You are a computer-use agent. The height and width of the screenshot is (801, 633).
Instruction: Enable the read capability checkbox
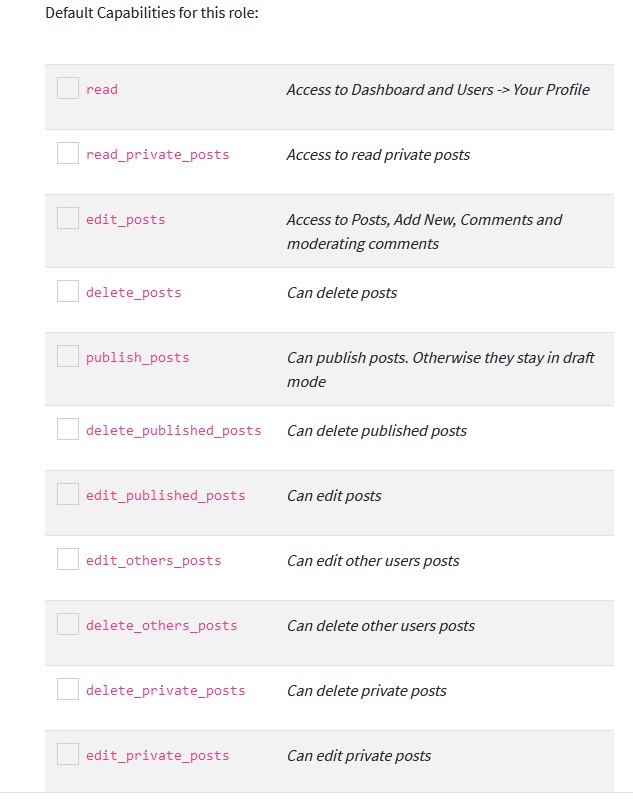(68, 88)
